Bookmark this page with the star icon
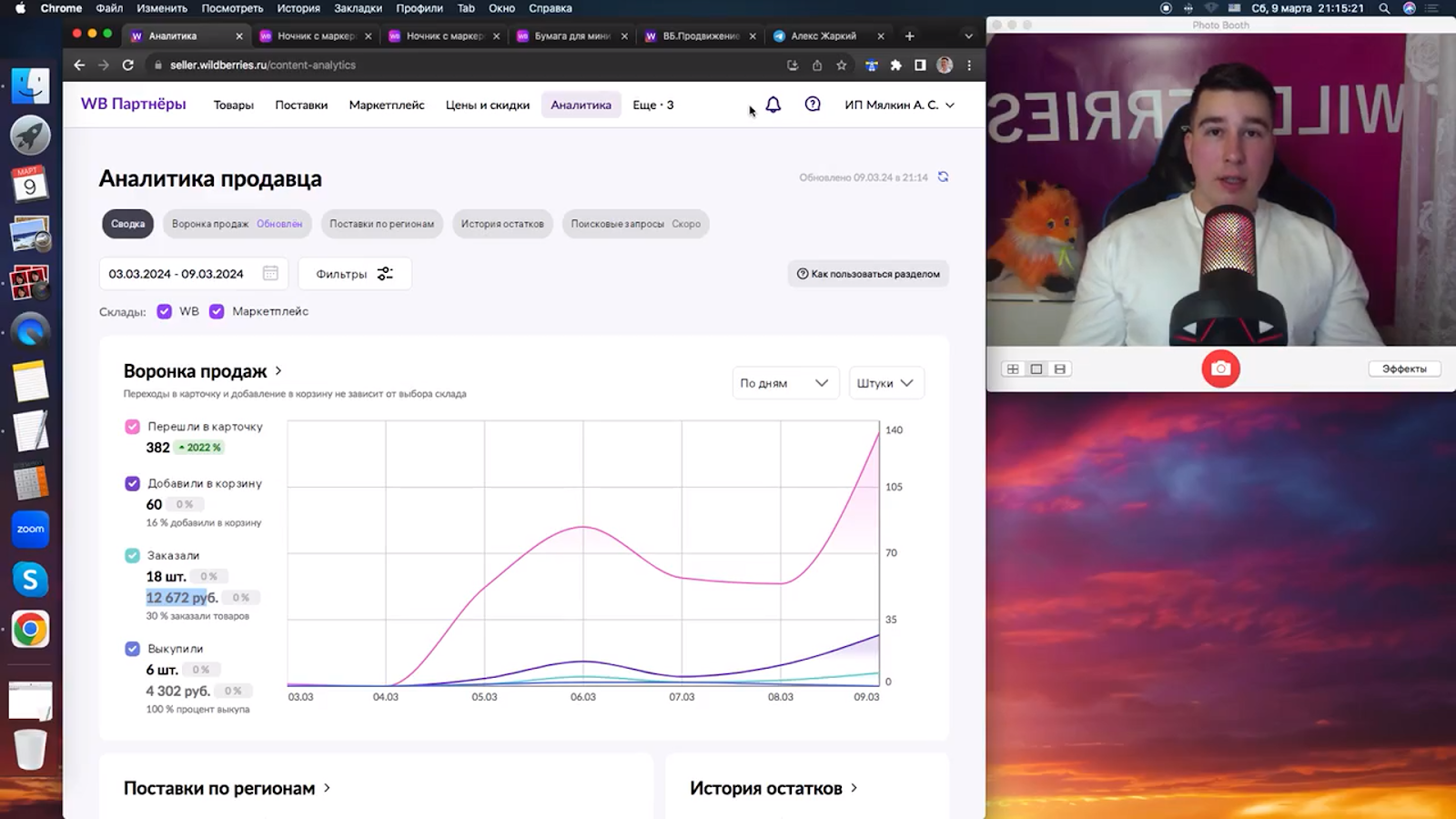 [842, 65]
